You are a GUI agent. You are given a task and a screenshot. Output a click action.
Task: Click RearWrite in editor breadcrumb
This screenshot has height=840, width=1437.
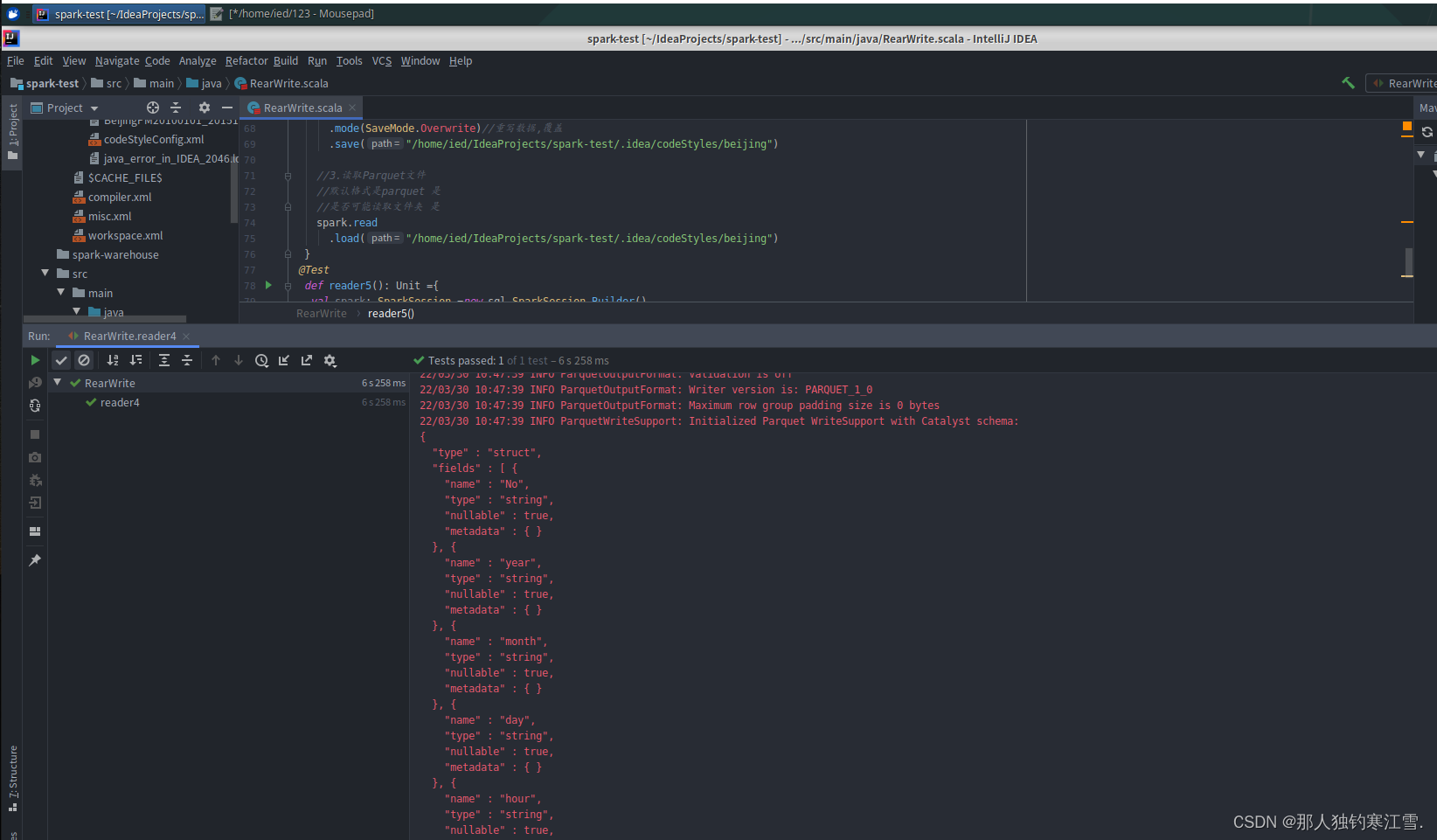click(321, 314)
